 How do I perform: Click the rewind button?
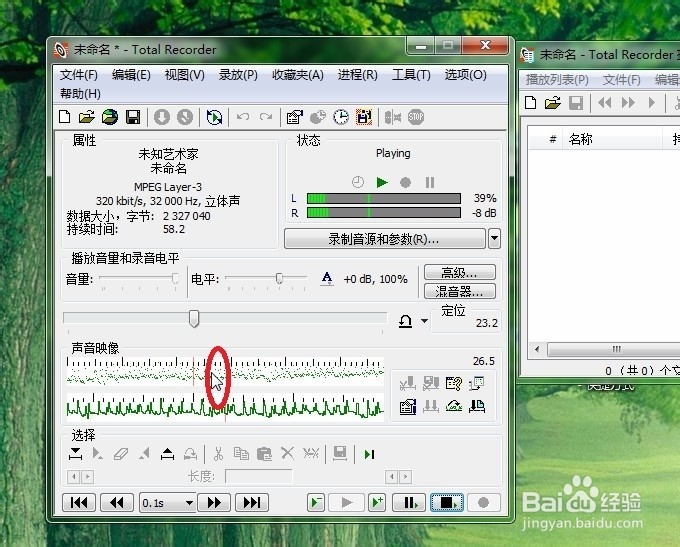pyautogui.click(x=117, y=503)
